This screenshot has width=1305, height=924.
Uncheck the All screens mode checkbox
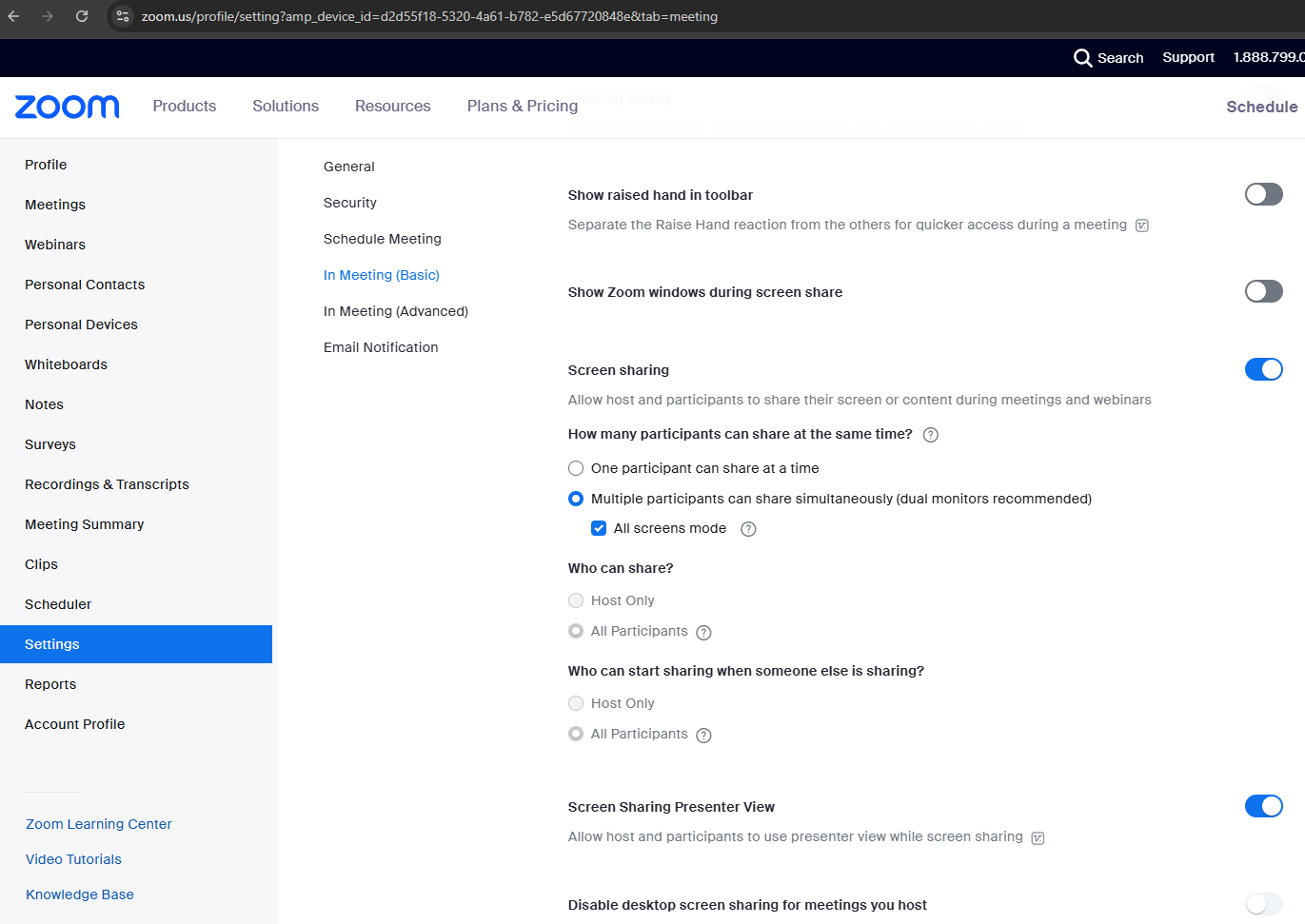(599, 528)
